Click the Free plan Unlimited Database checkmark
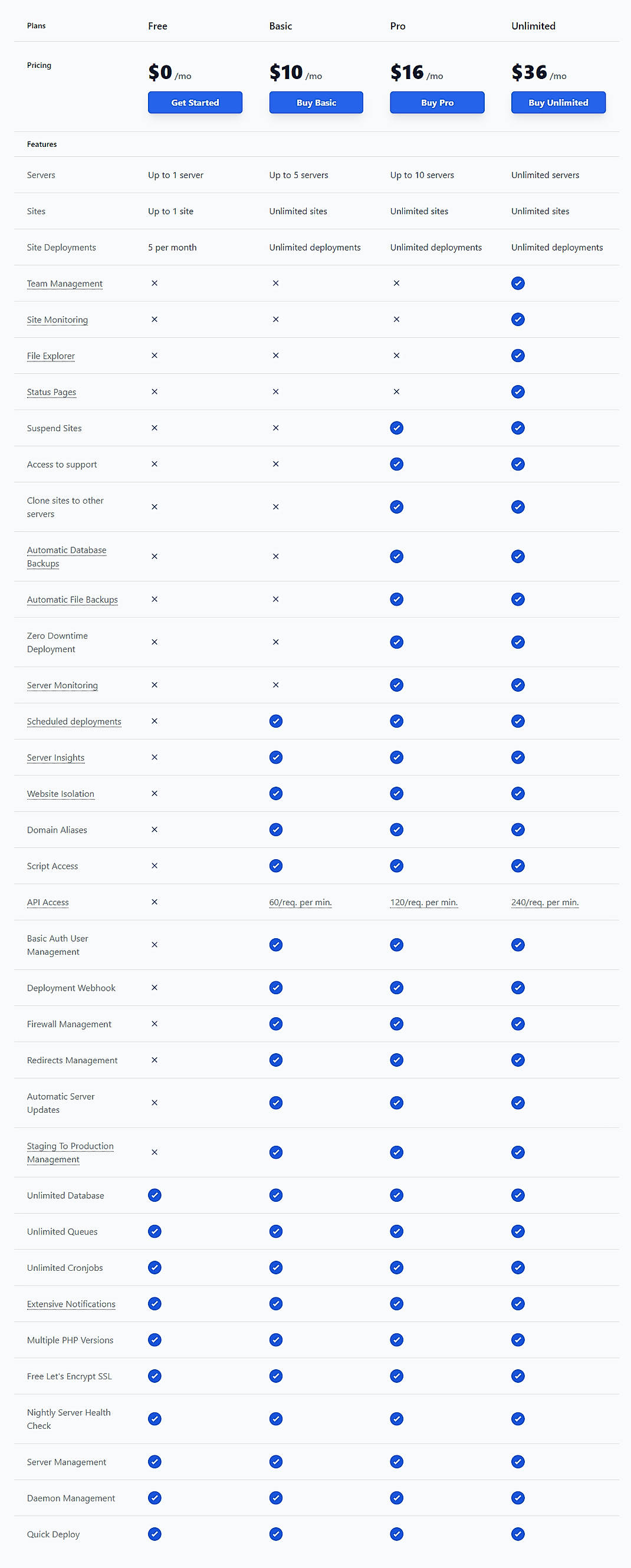 [155, 1195]
